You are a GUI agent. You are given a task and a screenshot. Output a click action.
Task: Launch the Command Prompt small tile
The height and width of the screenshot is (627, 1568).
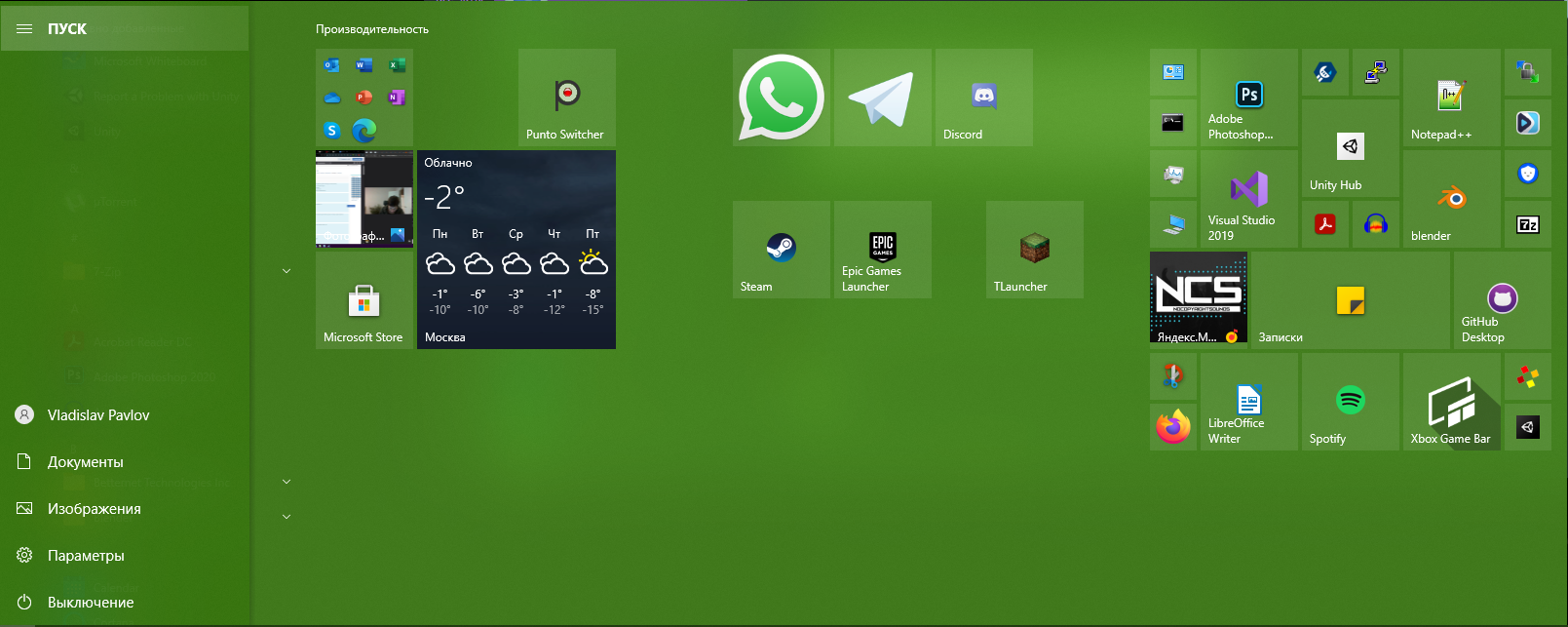click(x=1173, y=123)
